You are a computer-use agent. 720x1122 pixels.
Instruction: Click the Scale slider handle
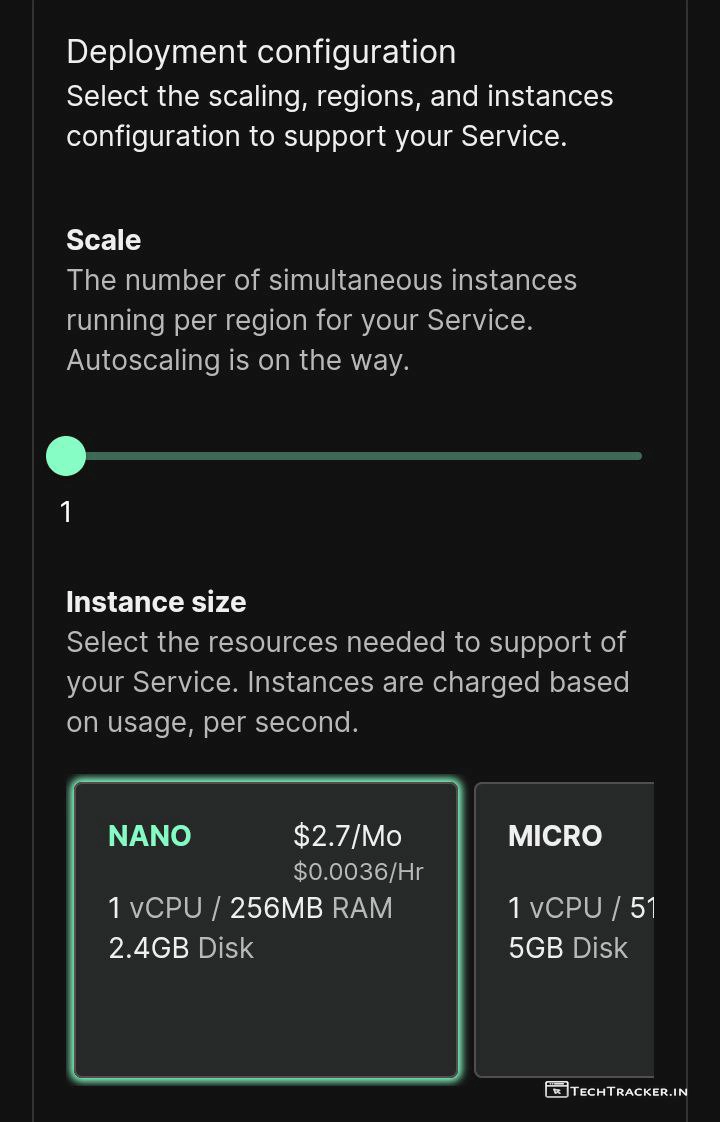tap(66, 456)
